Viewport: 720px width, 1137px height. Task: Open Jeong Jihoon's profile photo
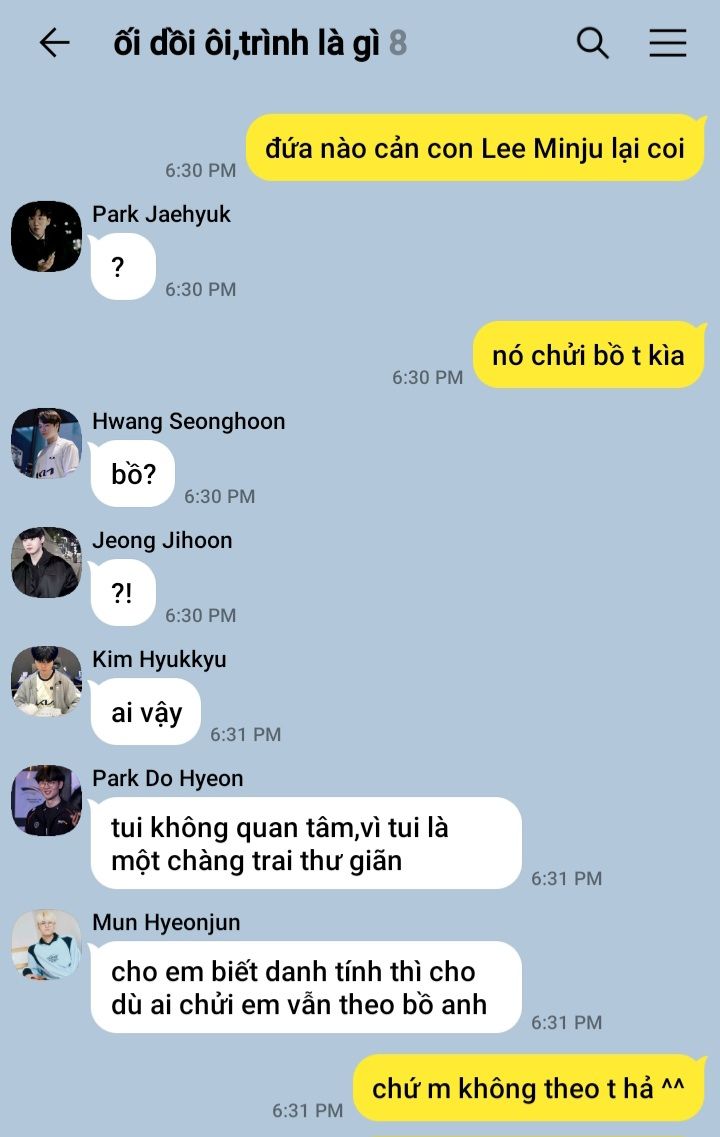click(x=46, y=562)
